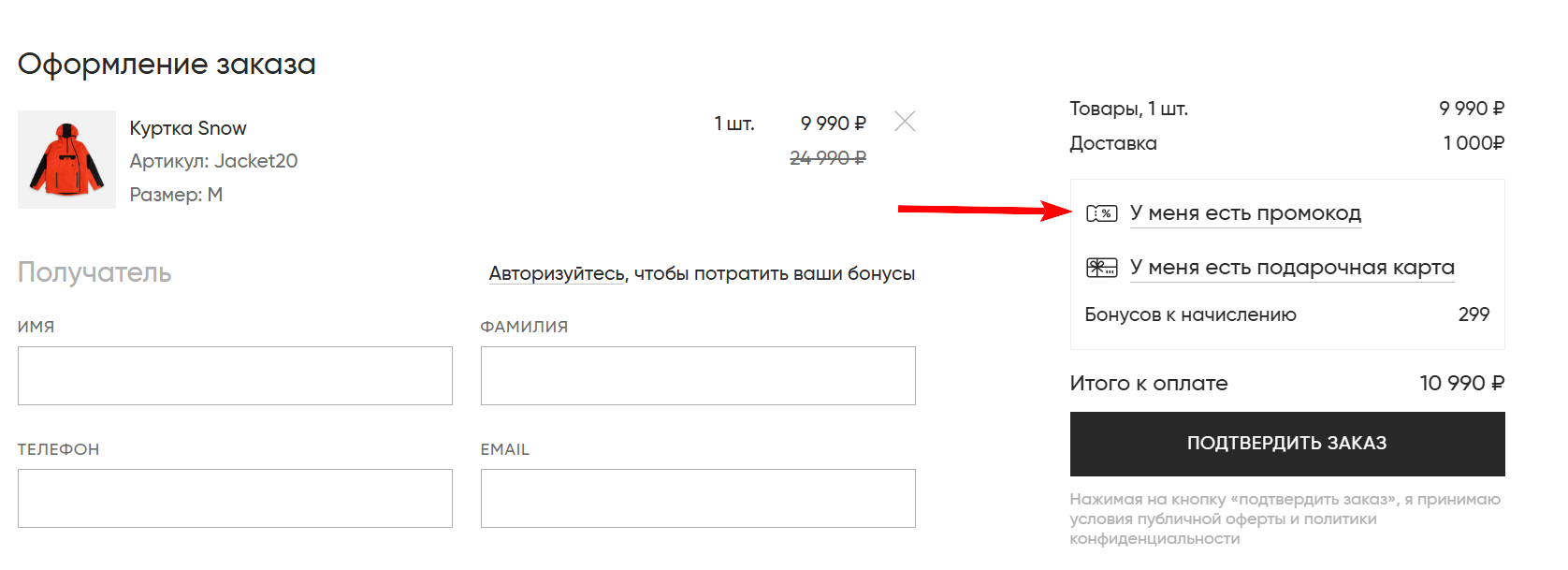Click the Куртка Snow product thumbnail
The width and height of the screenshot is (1568, 570).
pyautogui.click(x=66, y=159)
